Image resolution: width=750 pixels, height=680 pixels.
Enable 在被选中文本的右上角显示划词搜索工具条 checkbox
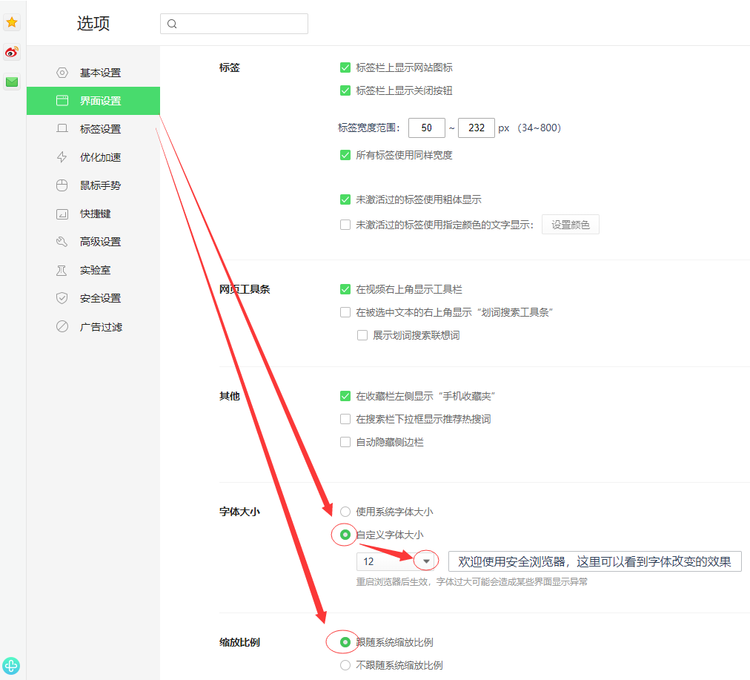click(345, 312)
